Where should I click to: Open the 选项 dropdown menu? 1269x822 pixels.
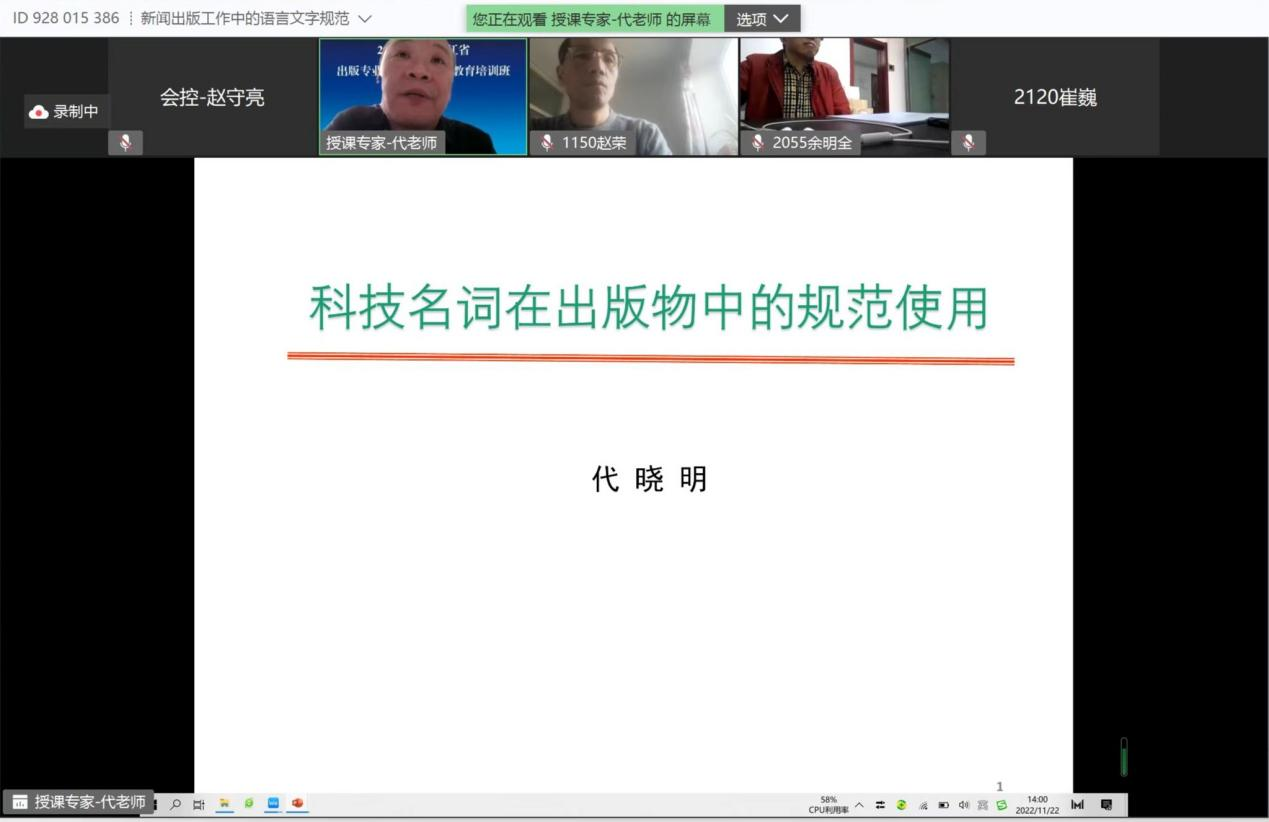(762, 19)
